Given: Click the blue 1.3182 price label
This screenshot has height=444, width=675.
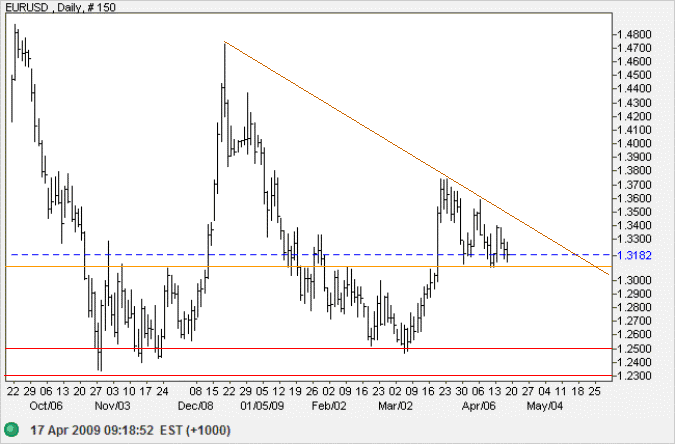Looking at the screenshot, I should [635, 255].
